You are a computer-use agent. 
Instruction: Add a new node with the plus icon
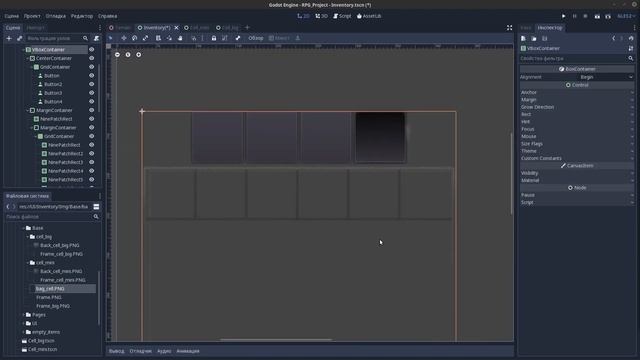pos(9,38)
